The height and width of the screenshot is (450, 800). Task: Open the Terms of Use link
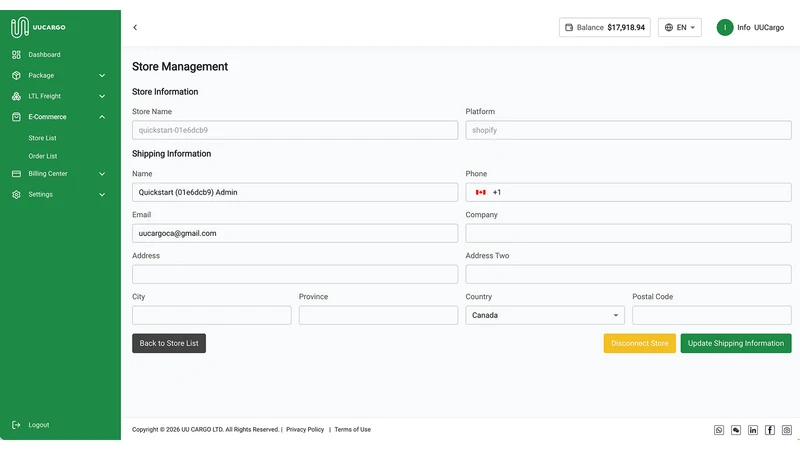coord(353,430)
